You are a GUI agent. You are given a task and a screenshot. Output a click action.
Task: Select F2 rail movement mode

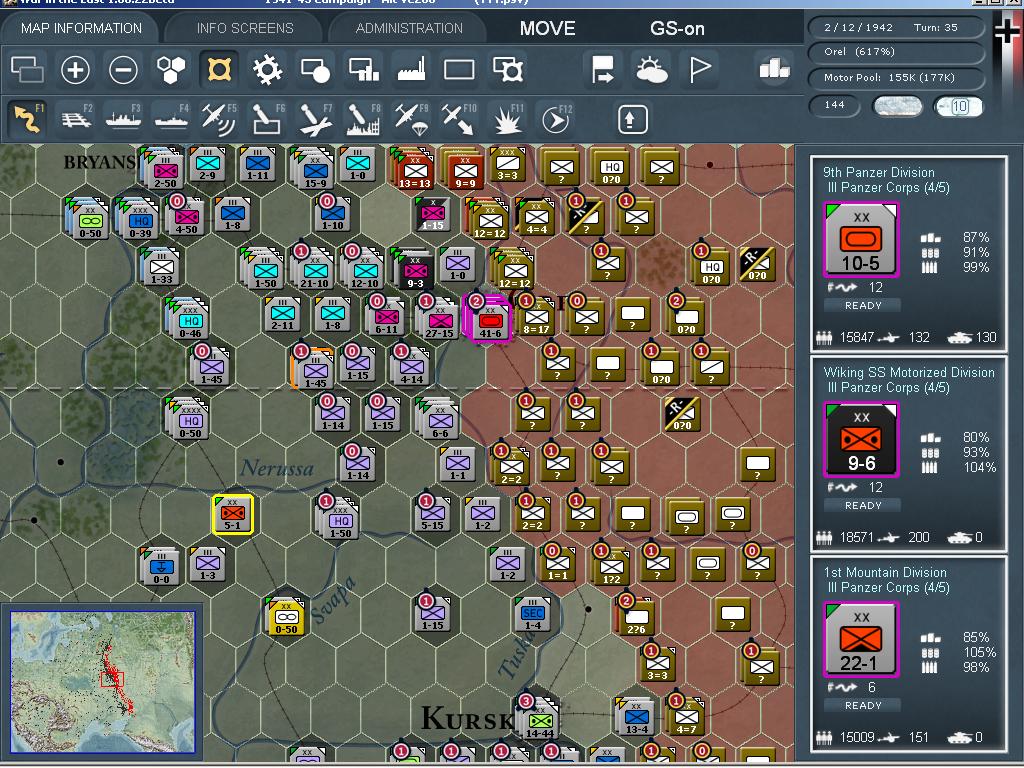tap(76, 118)
